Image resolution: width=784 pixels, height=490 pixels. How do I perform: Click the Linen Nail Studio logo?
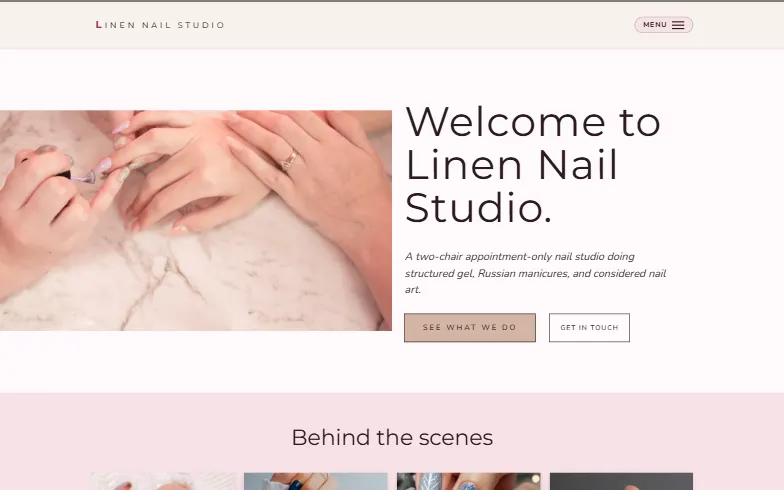(160, 25)
